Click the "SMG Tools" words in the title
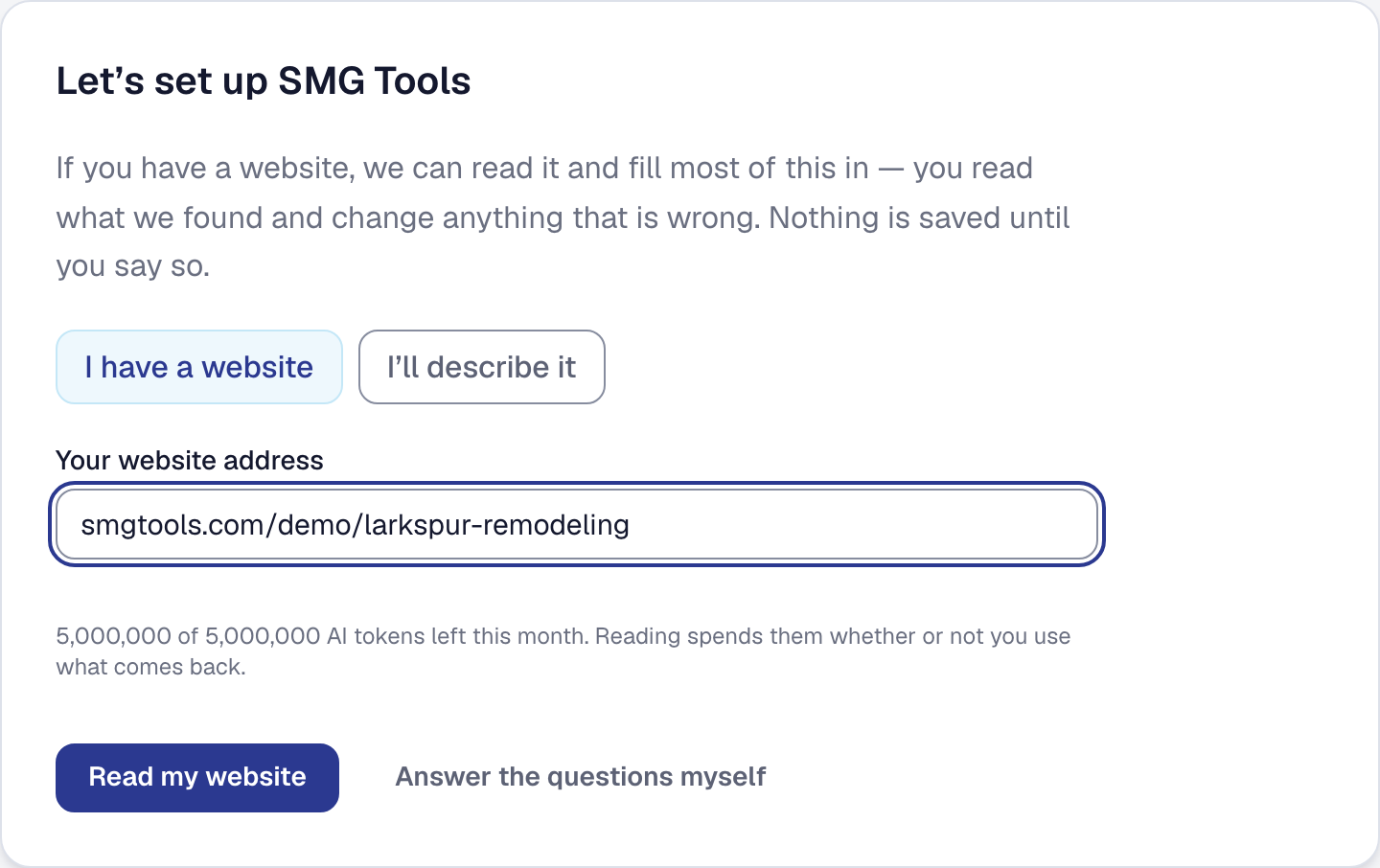 click(x=375, y=81)
